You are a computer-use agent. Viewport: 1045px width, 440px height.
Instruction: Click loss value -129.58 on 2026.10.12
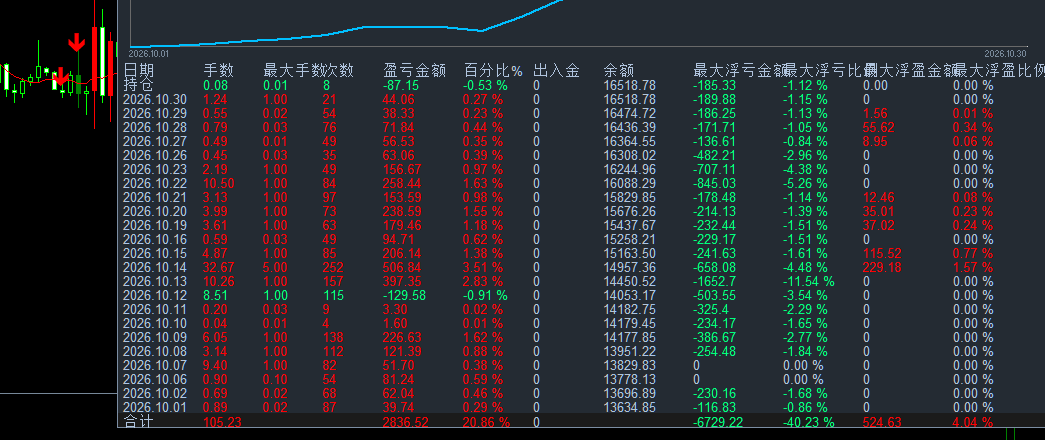pos(405,295)
